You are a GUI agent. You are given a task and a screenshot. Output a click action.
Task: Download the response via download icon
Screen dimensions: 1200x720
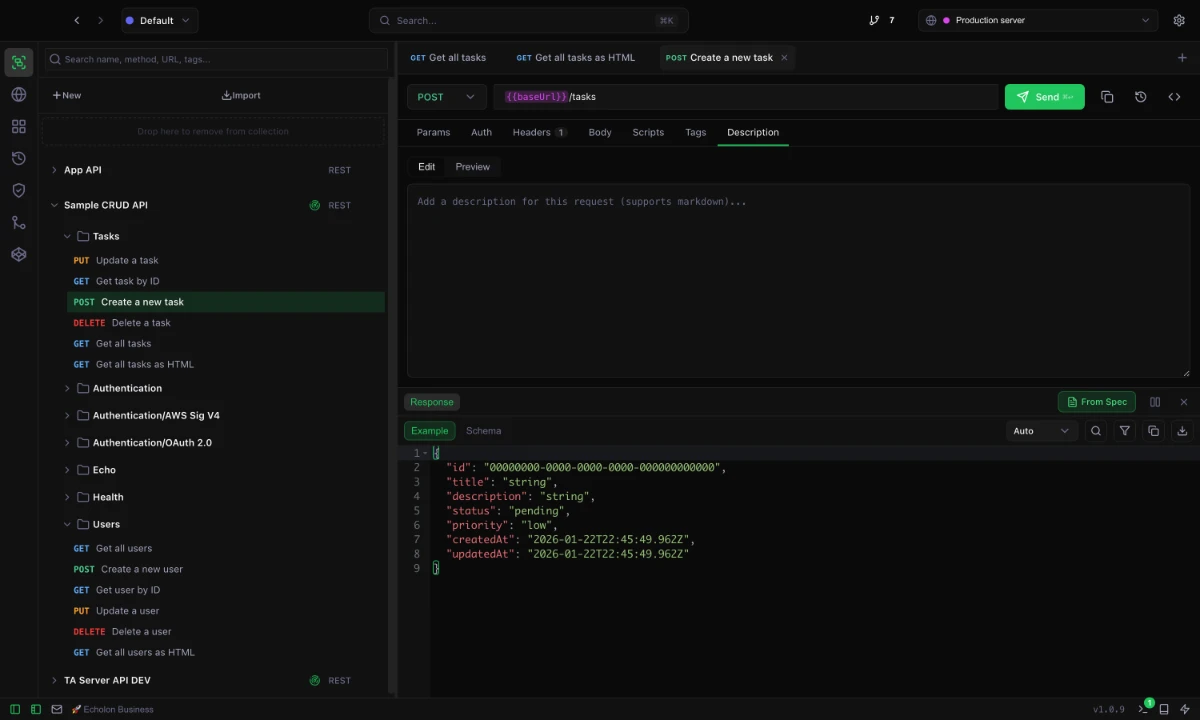click(x=1182, y=430)
